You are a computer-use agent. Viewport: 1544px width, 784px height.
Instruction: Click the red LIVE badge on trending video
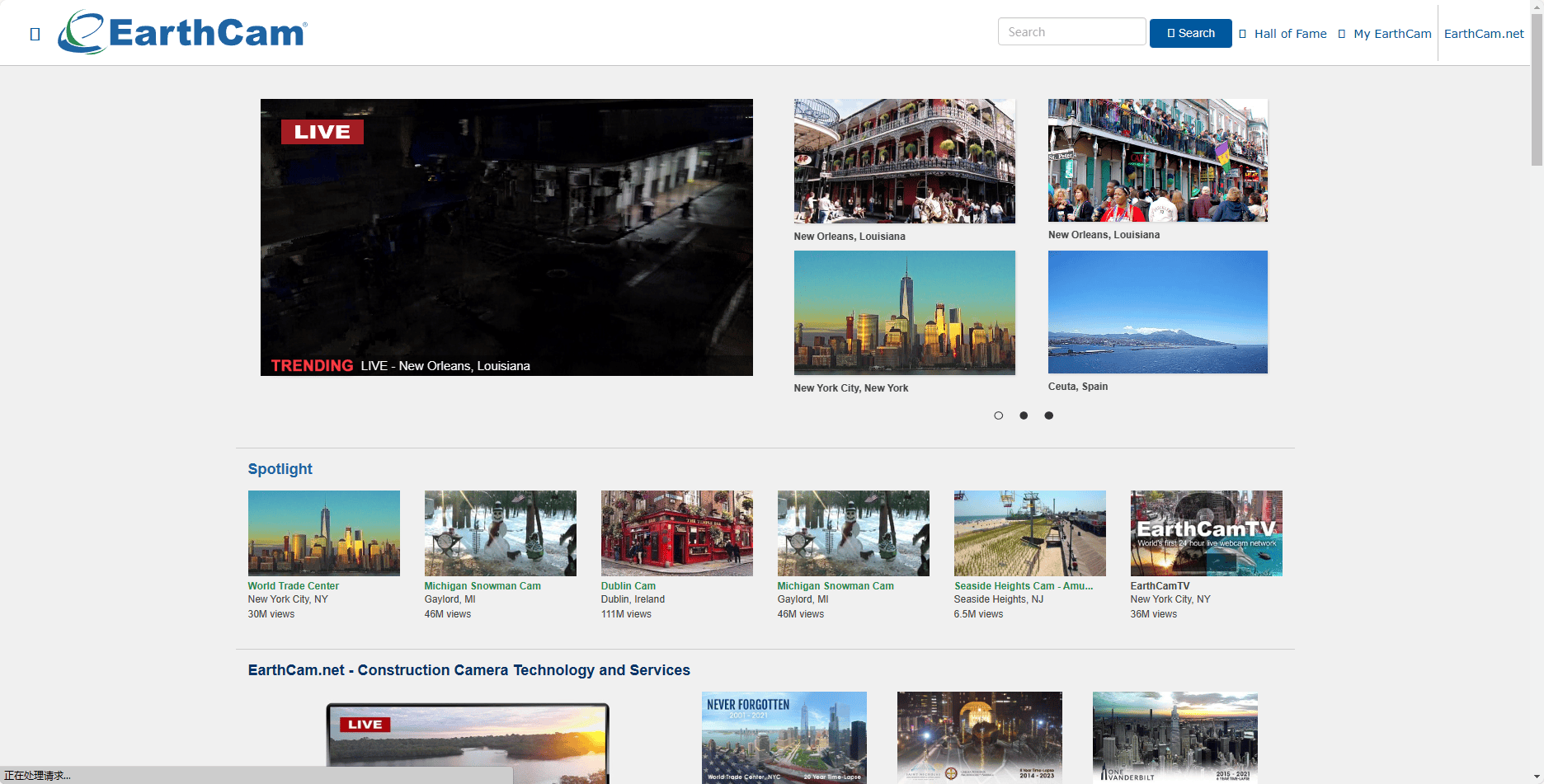pyautogui.click(x=322, y=132)
